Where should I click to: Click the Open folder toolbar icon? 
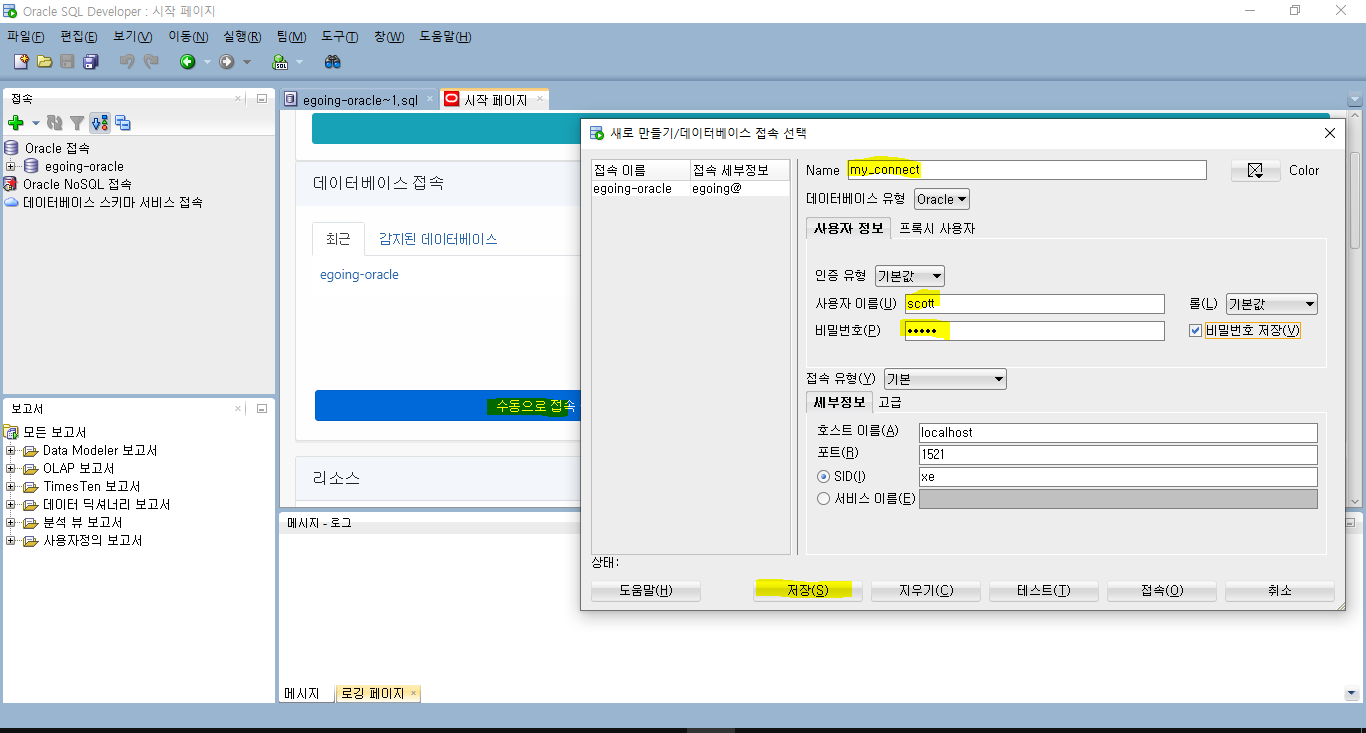click(44, 62)
